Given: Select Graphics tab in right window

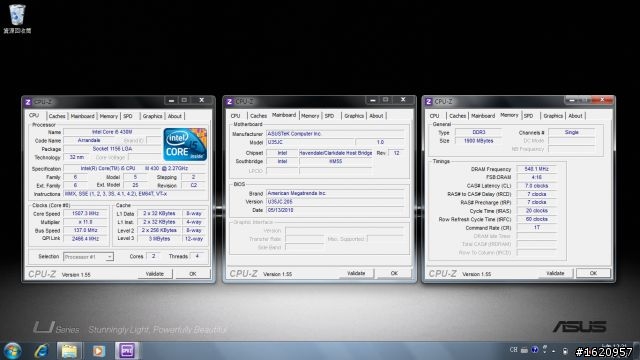Looking at the screenshot, I should coord(553,116).
